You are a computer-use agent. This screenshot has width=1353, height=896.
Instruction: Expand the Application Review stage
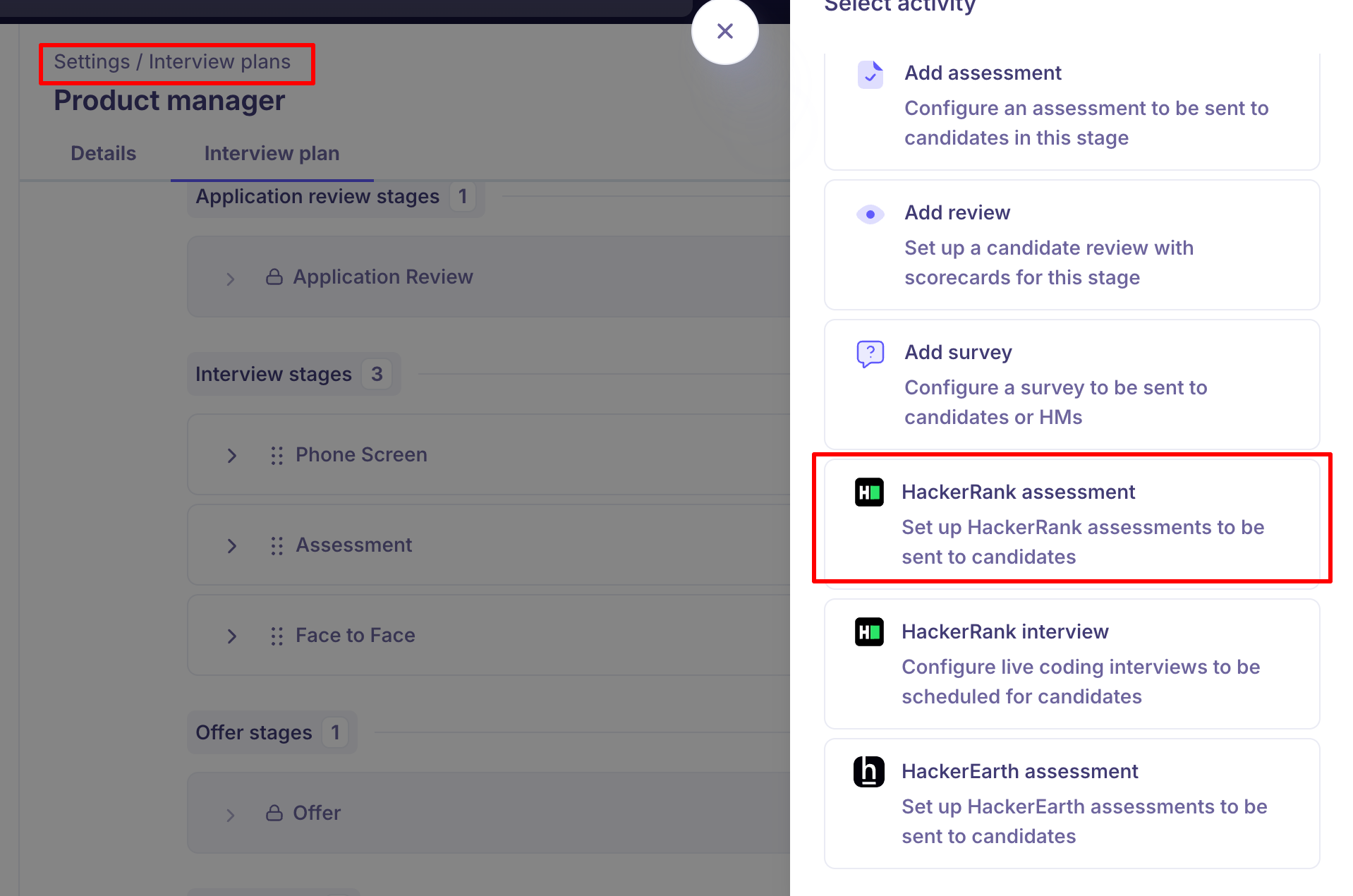click(x=230, y=279)
